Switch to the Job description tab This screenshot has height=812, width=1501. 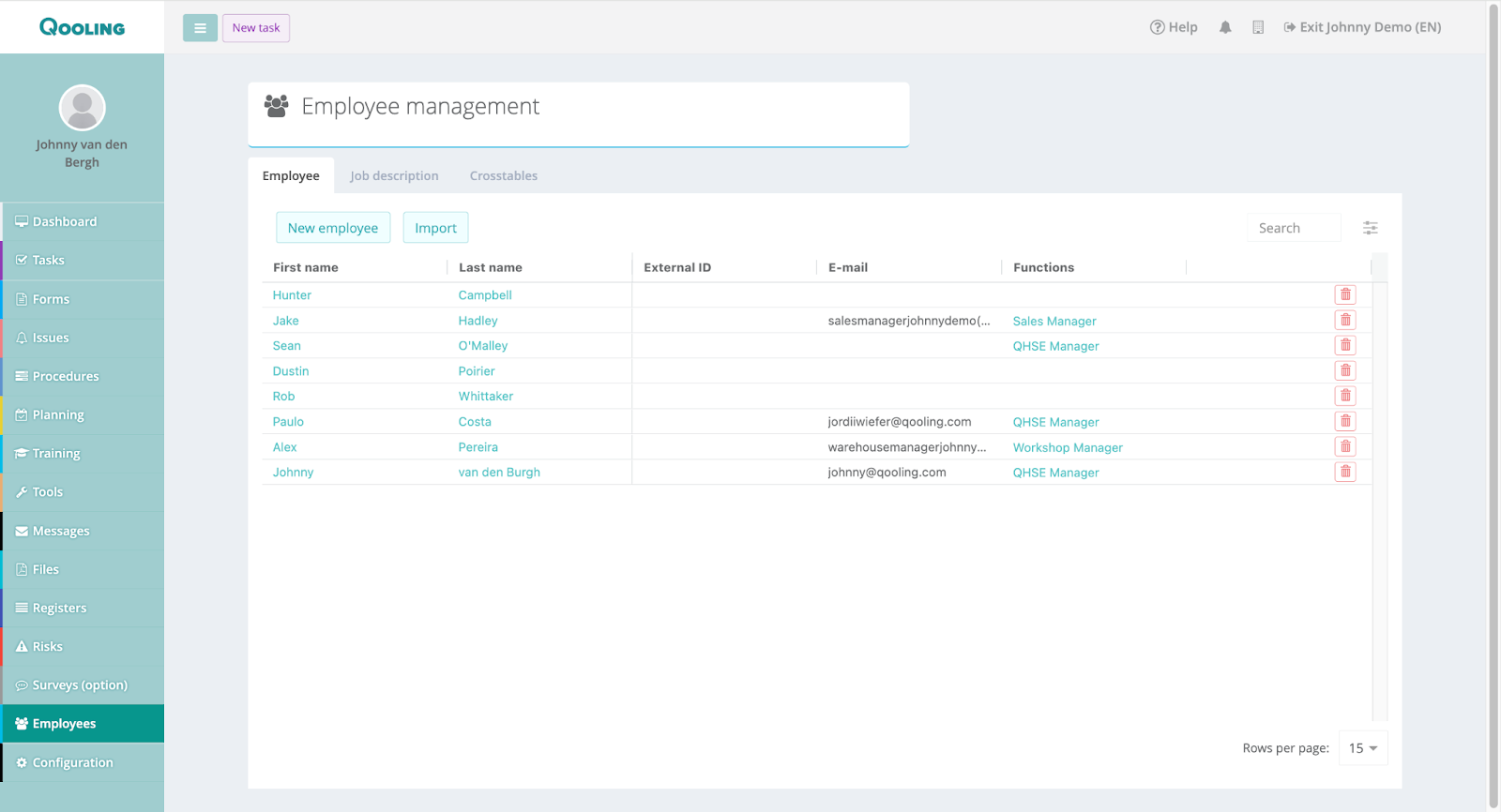[x=394, y=175]
